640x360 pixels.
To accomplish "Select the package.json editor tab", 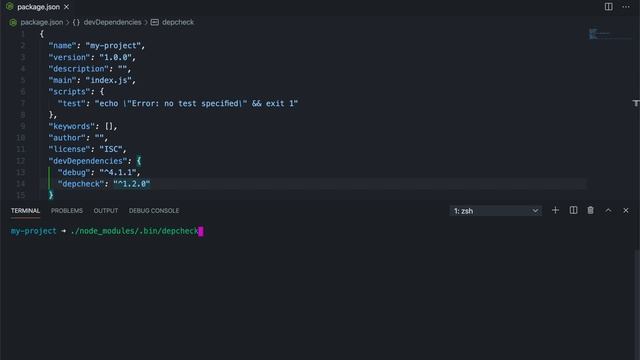I will tap(38, 7).
